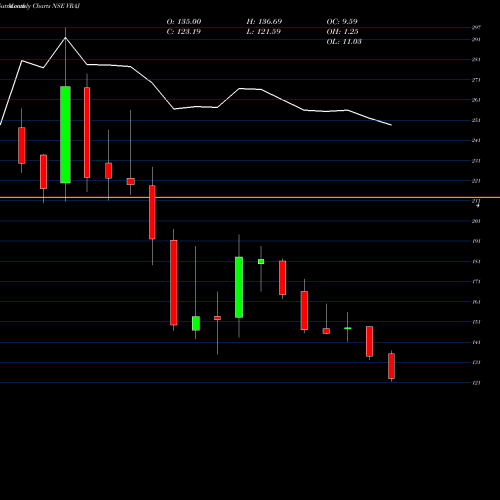
Task: Click the 121 price axis label
Action: 476,383
